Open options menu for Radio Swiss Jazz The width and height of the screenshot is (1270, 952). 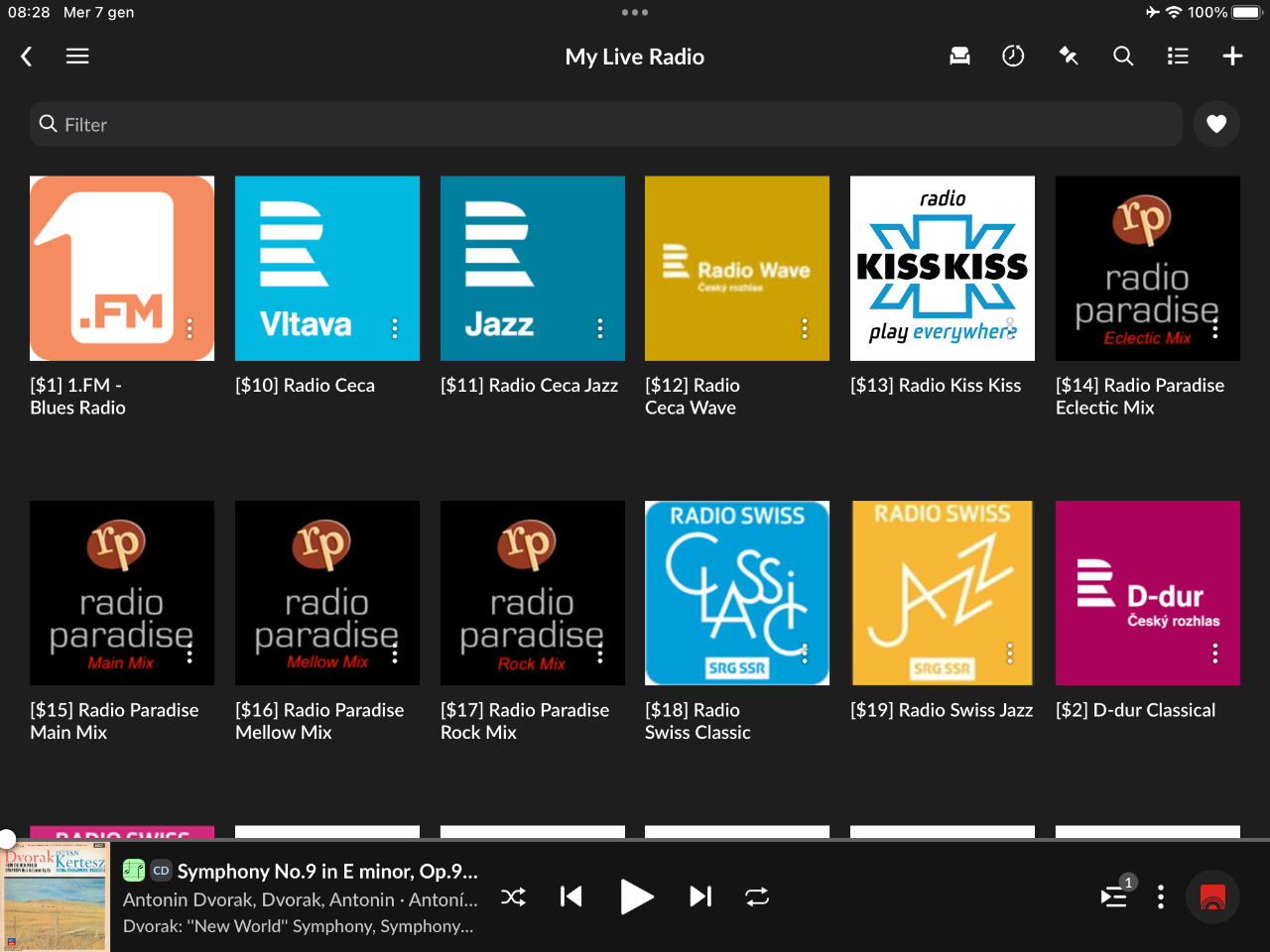1010,654
